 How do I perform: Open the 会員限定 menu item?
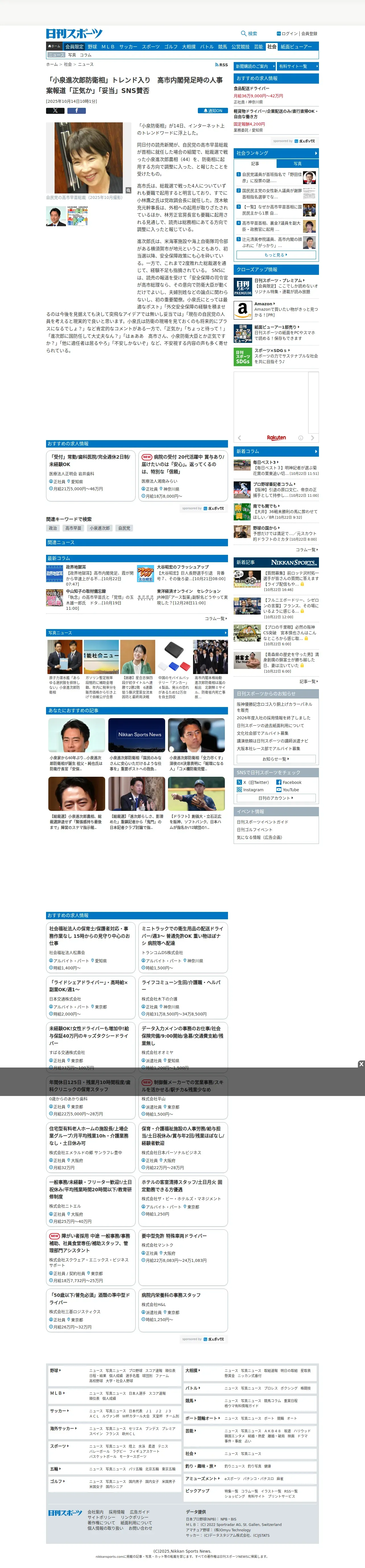coord(74,46)
